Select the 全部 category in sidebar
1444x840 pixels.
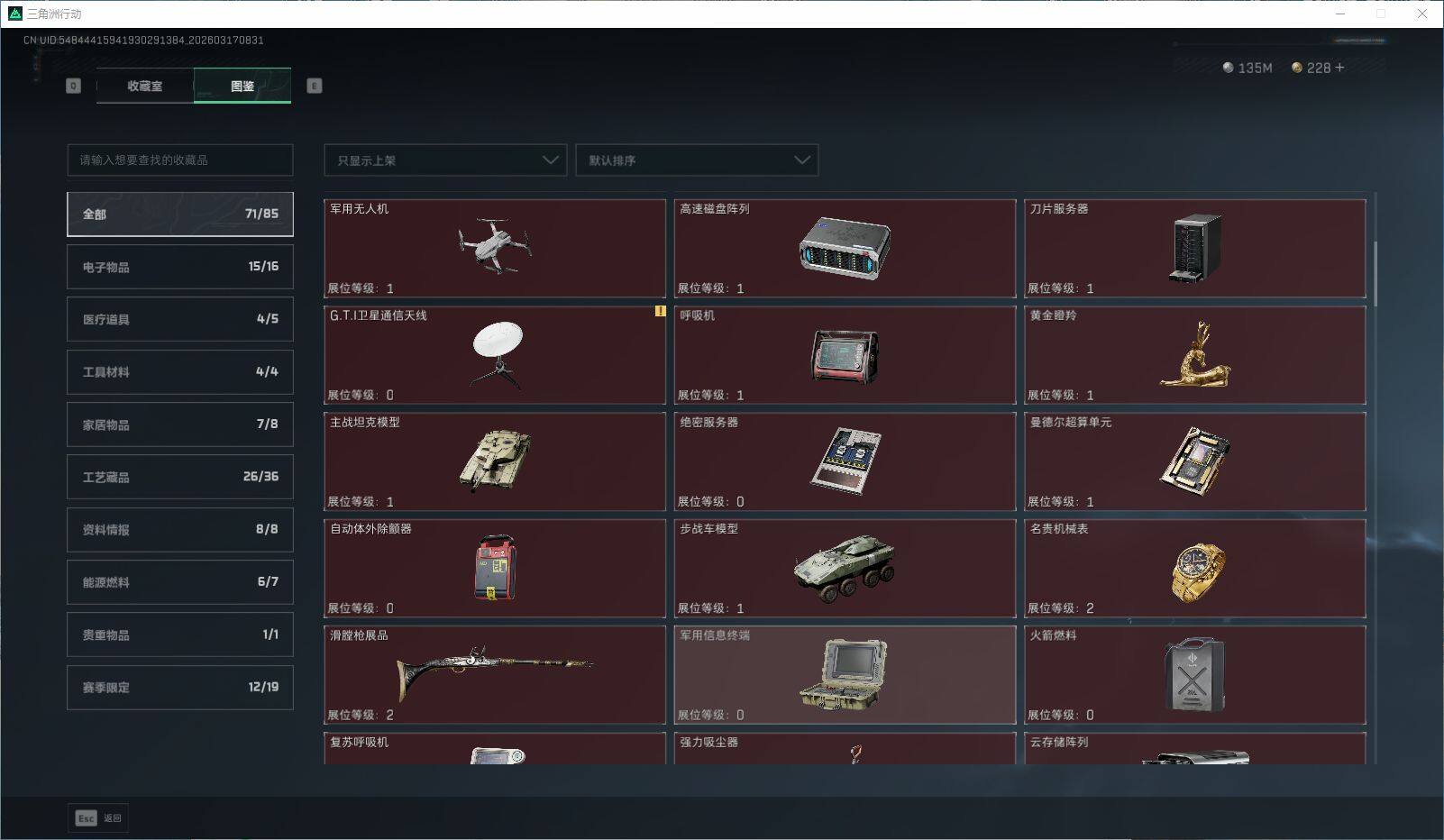178,214
